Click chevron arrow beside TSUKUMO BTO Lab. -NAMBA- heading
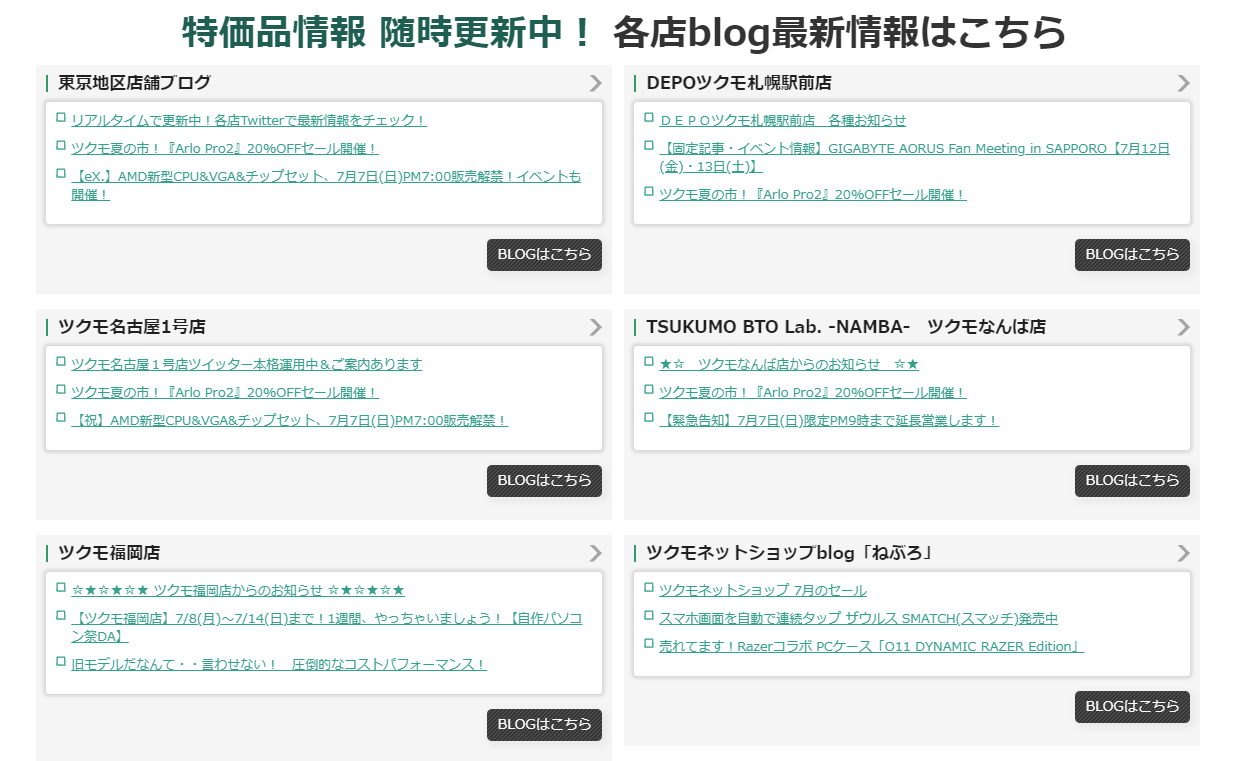This screenshot has height=761, width=1253. click(x=1184, y=327)
